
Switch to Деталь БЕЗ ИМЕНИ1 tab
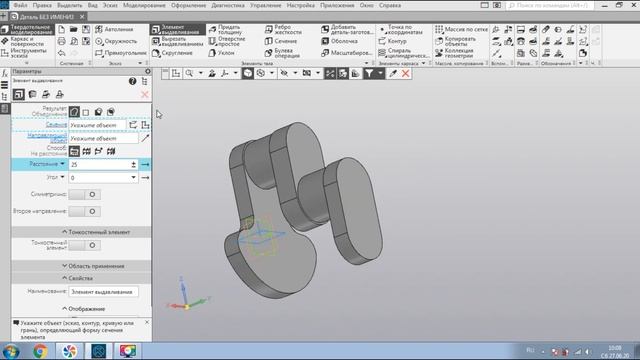click(47, 17)
